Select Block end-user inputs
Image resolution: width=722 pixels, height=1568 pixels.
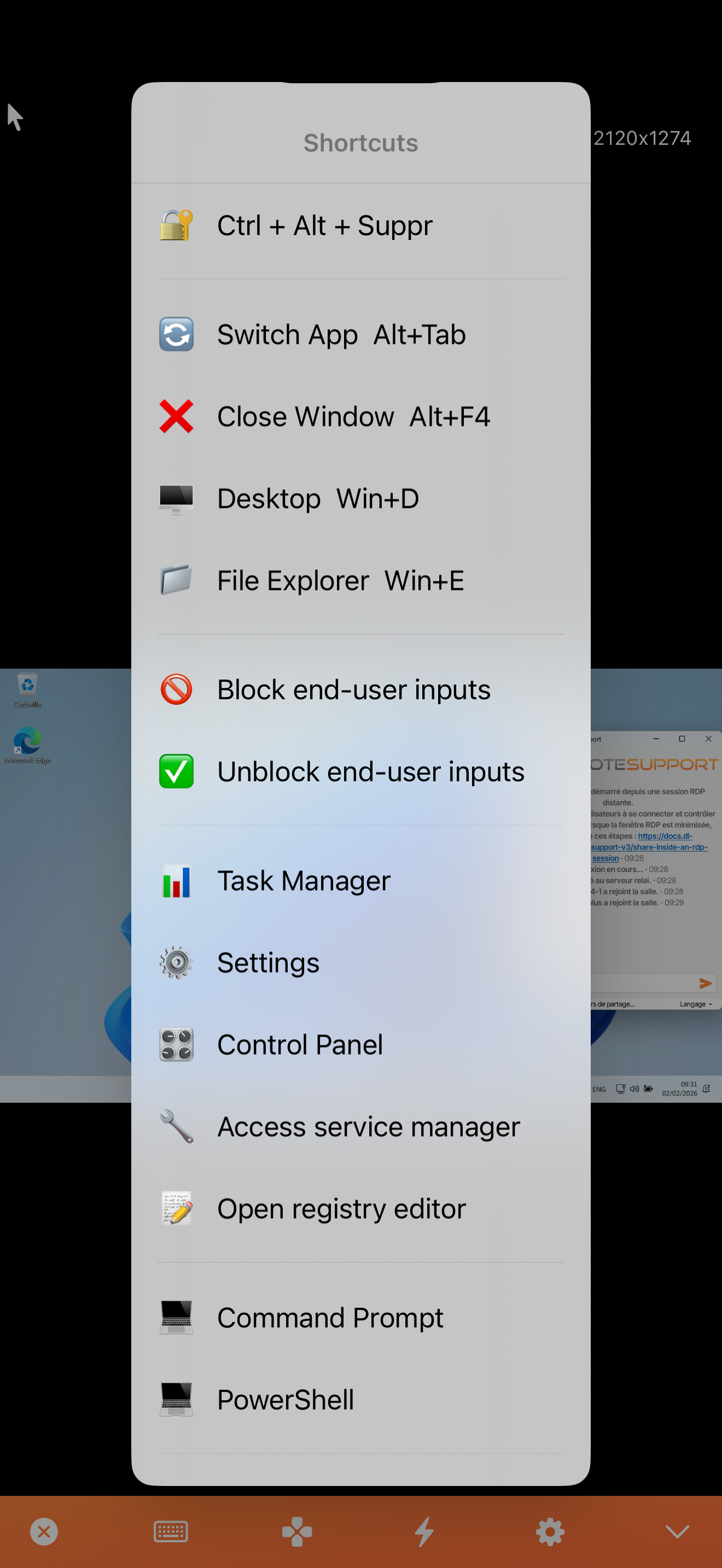click(x=360, y=689)
